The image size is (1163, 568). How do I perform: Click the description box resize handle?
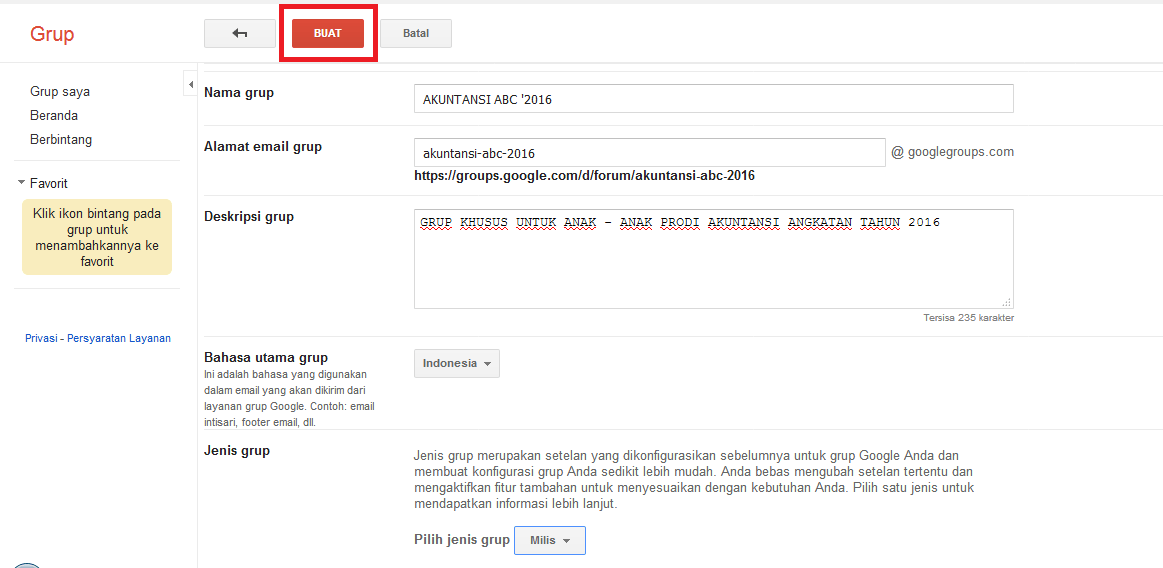[x=1006, y=302]
